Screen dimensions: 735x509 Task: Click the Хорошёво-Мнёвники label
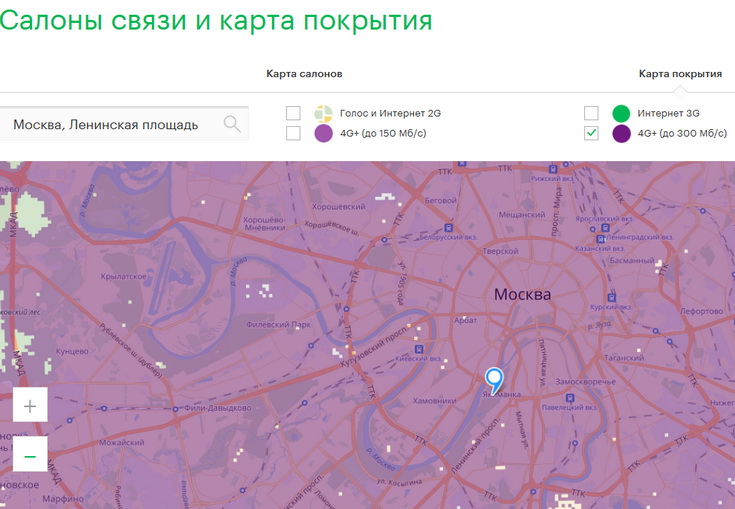point(264,224)
